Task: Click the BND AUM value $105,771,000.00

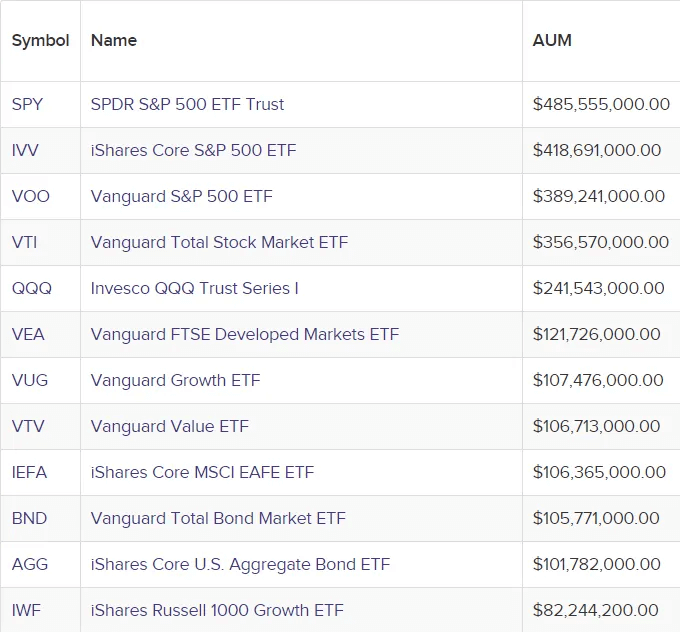Action: [596, 518]
